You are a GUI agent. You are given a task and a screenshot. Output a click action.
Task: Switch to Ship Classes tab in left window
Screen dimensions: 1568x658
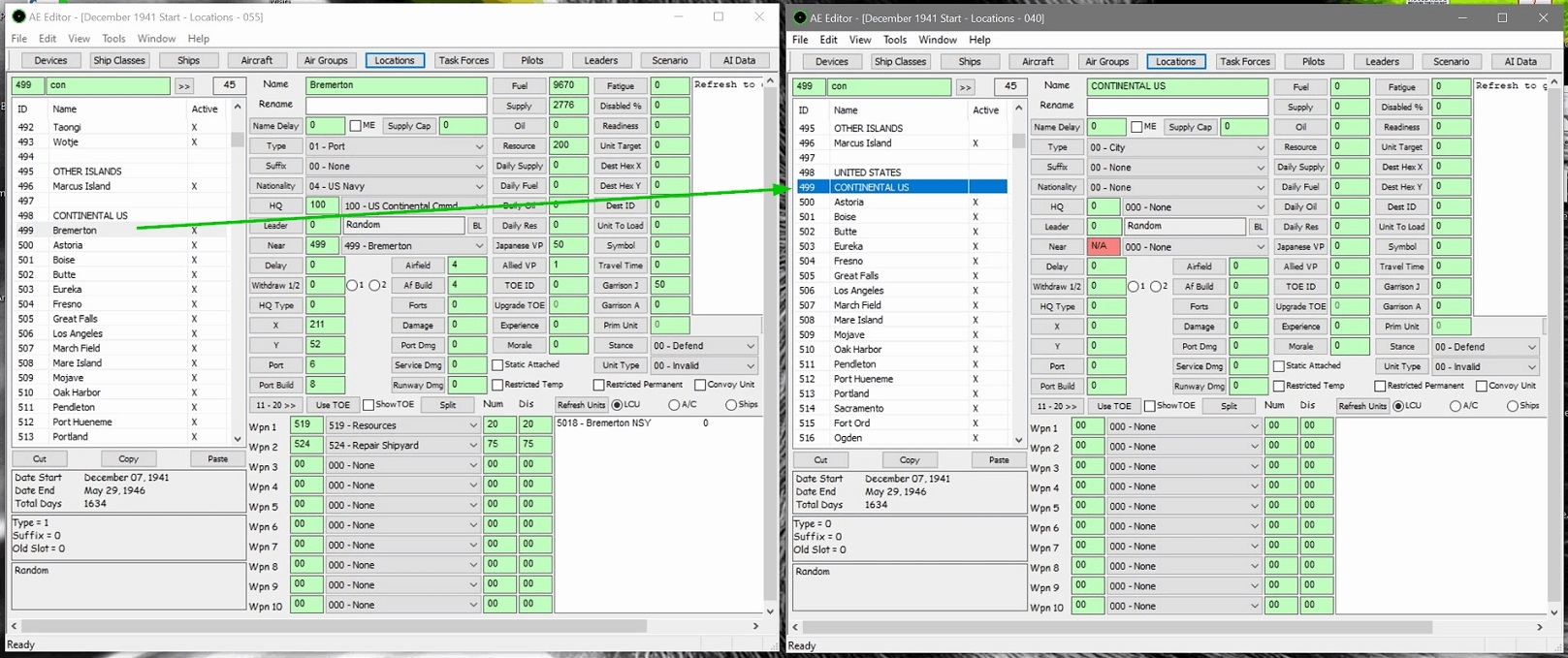119,60
